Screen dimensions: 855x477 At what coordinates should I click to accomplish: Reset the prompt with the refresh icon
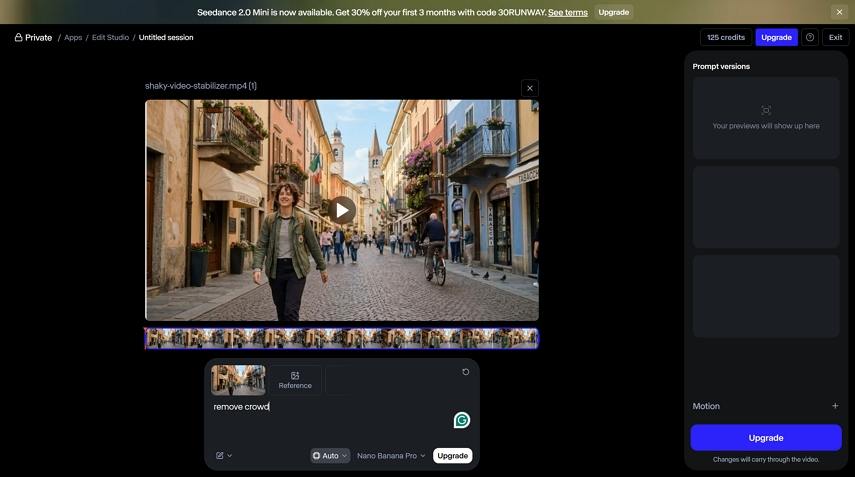pyautogui.click(x=466, y=372)
